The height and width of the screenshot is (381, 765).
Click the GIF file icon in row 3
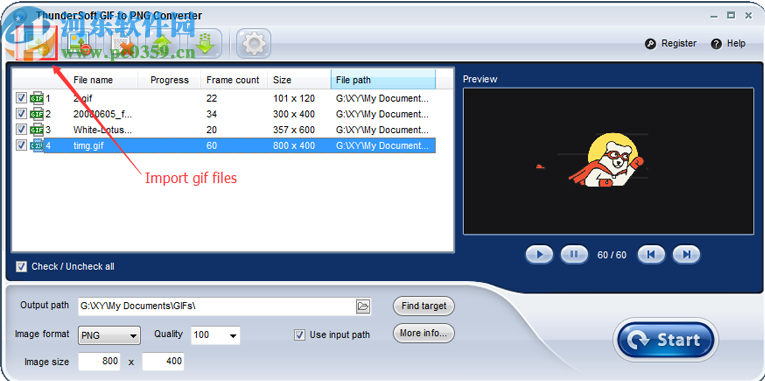coord(37,129)
